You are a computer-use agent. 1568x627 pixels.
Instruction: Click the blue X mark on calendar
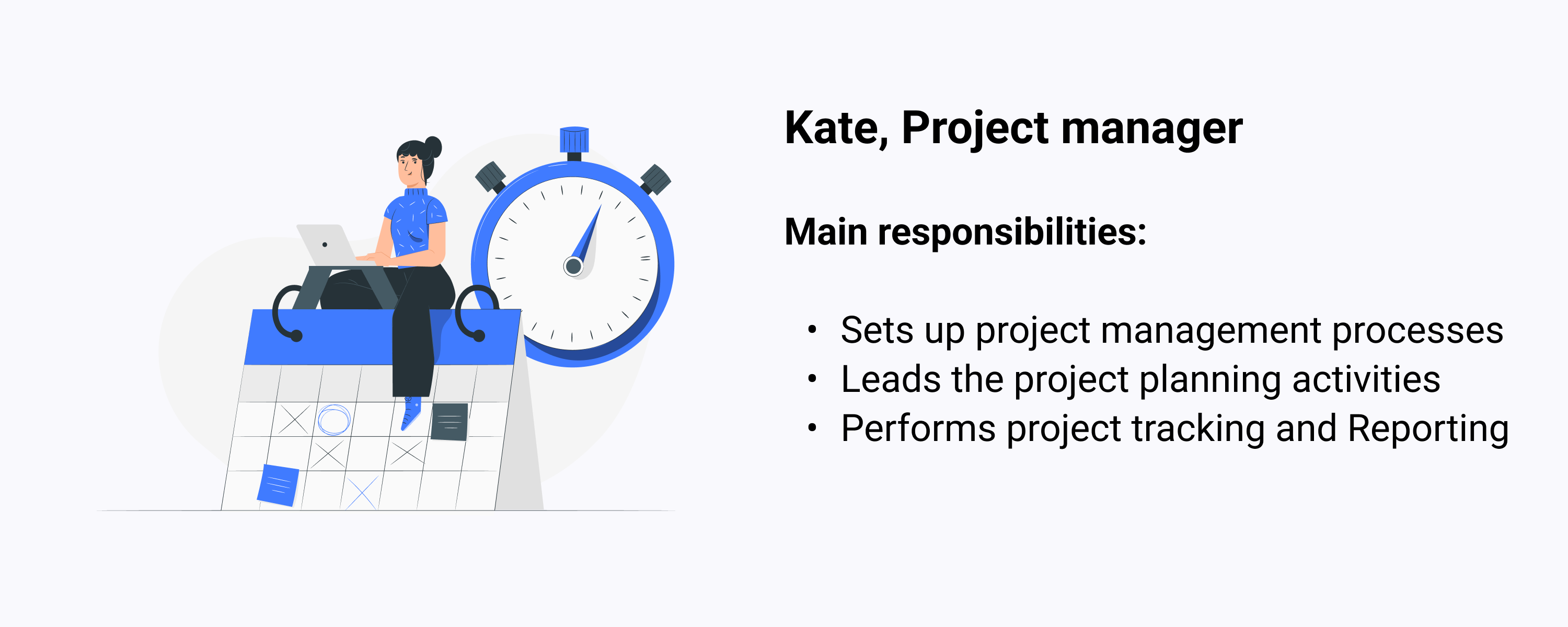pos(362,493)
